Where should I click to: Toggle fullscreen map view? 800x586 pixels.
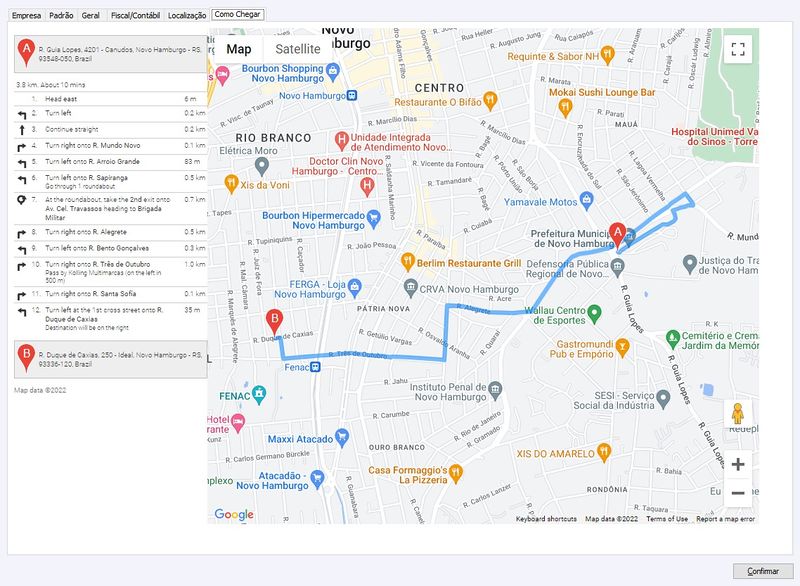(738, 49)
